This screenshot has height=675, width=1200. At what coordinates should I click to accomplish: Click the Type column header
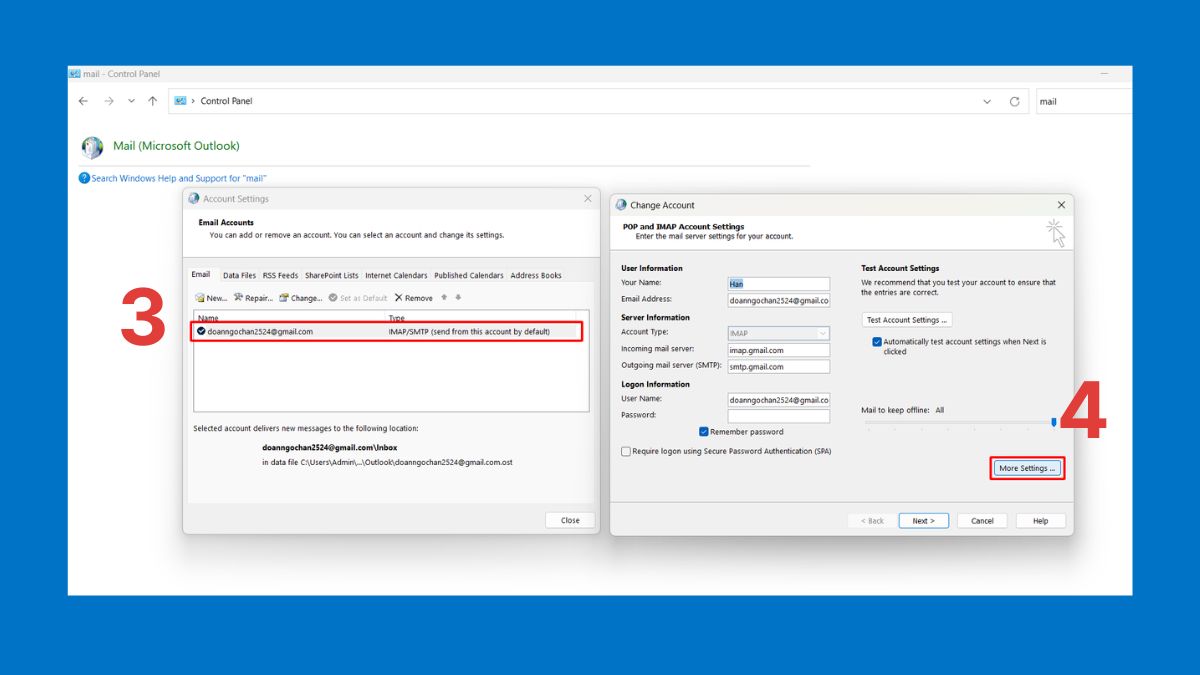tap(396, 318)
